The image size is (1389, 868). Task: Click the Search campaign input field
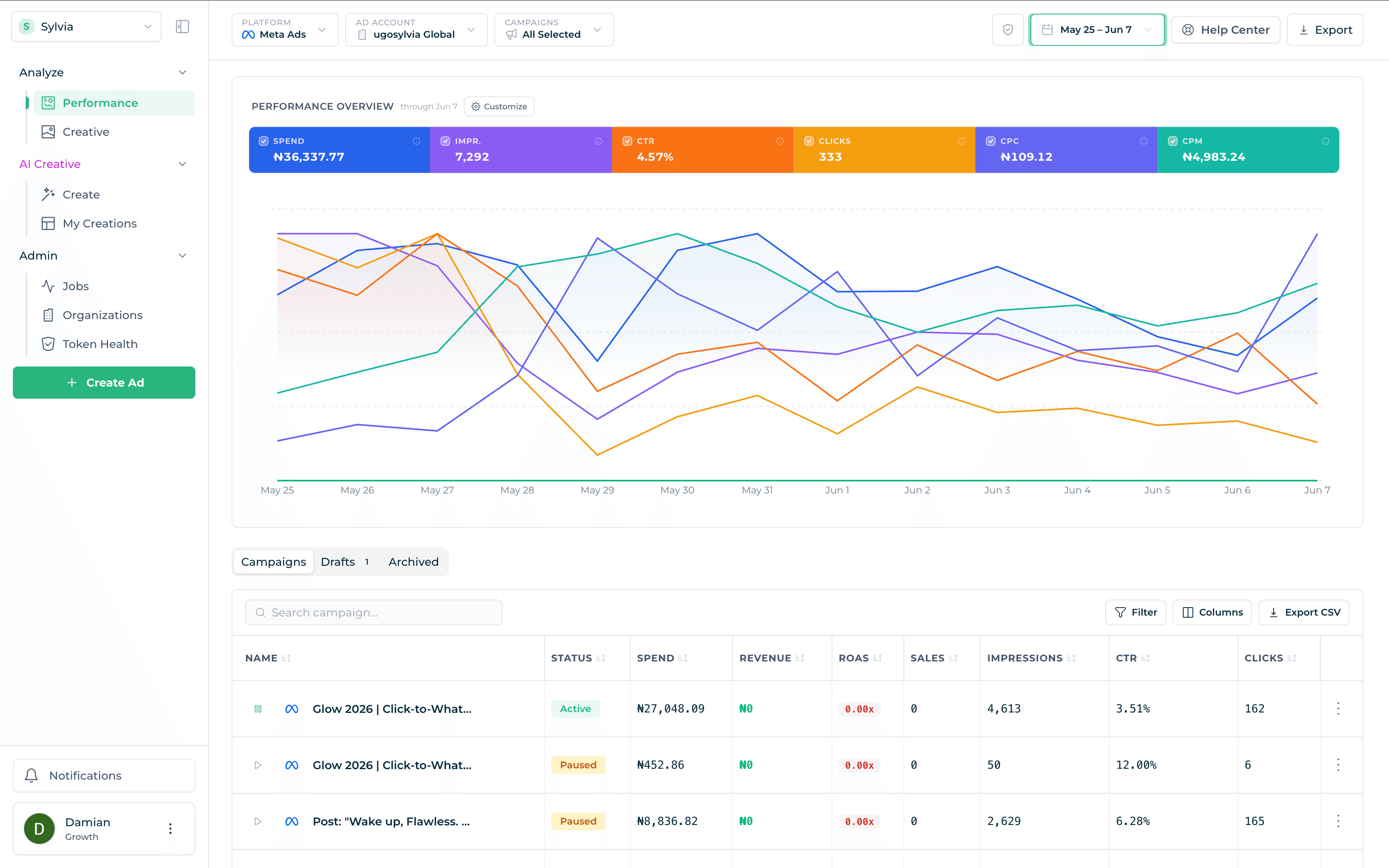click(374, 612)
